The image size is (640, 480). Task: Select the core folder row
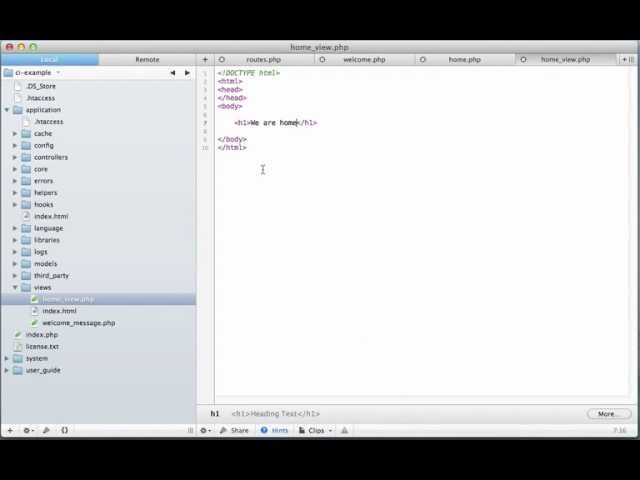[x=98, y=169]
